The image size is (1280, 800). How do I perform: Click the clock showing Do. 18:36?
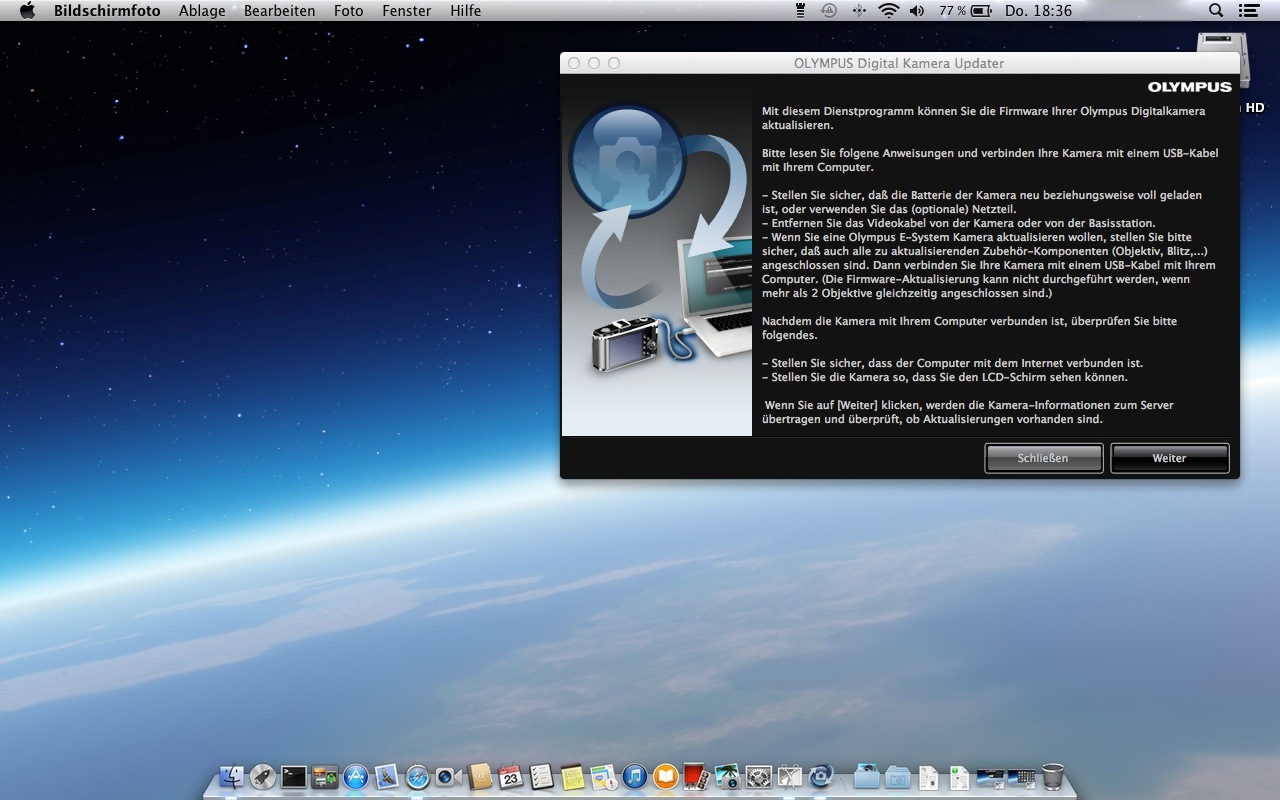pyautogui.click(x=1038, y=11)
